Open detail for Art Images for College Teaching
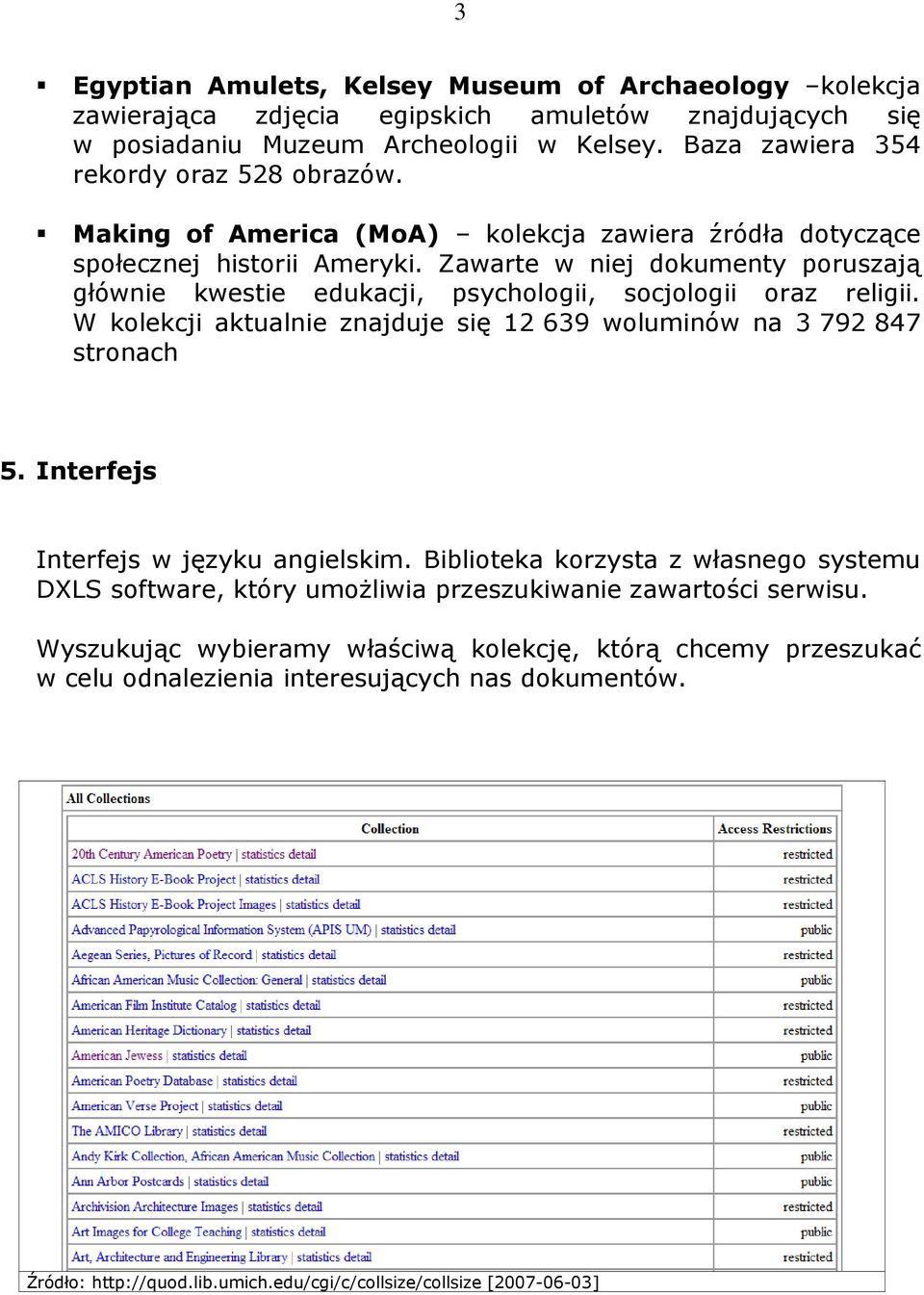Screen dimensions: 924x1295 [312, 1231]
